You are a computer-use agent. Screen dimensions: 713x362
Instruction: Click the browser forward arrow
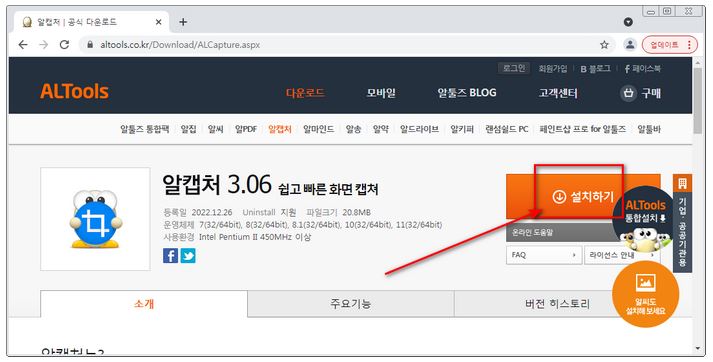coord(44,45)
